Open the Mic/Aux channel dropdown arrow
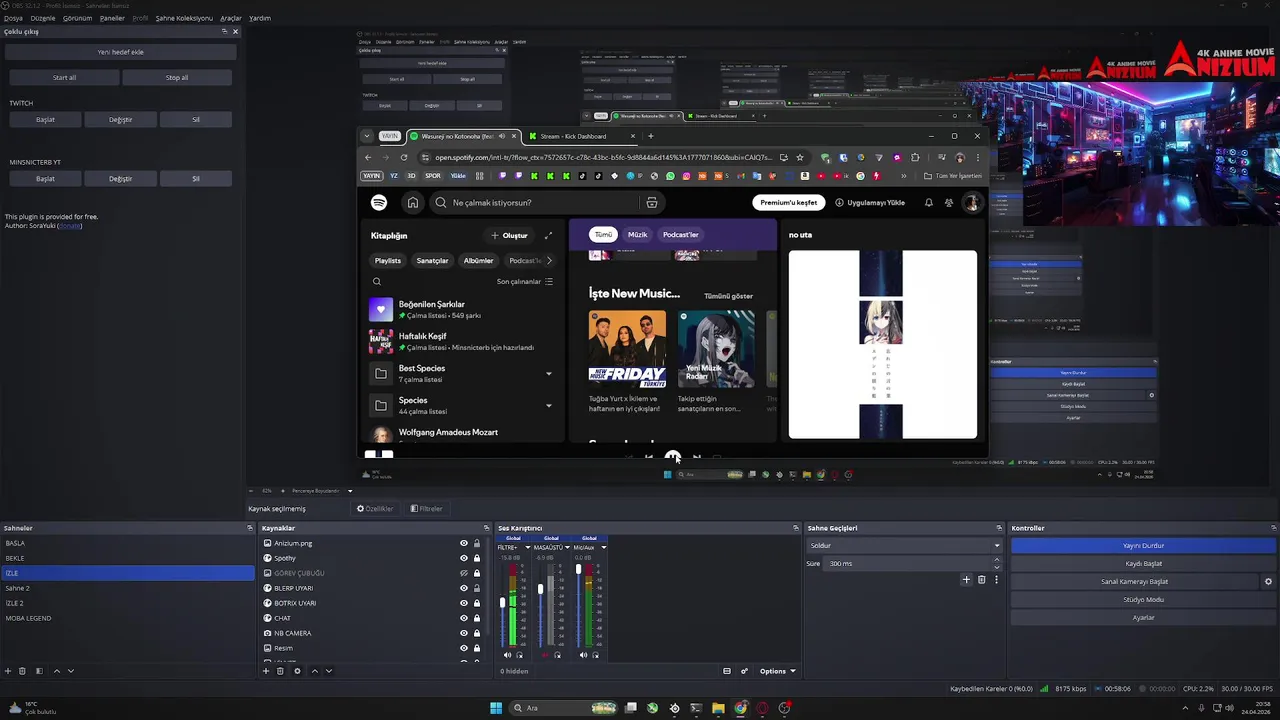The image size is (1280, 720). (x=603, y=547)
